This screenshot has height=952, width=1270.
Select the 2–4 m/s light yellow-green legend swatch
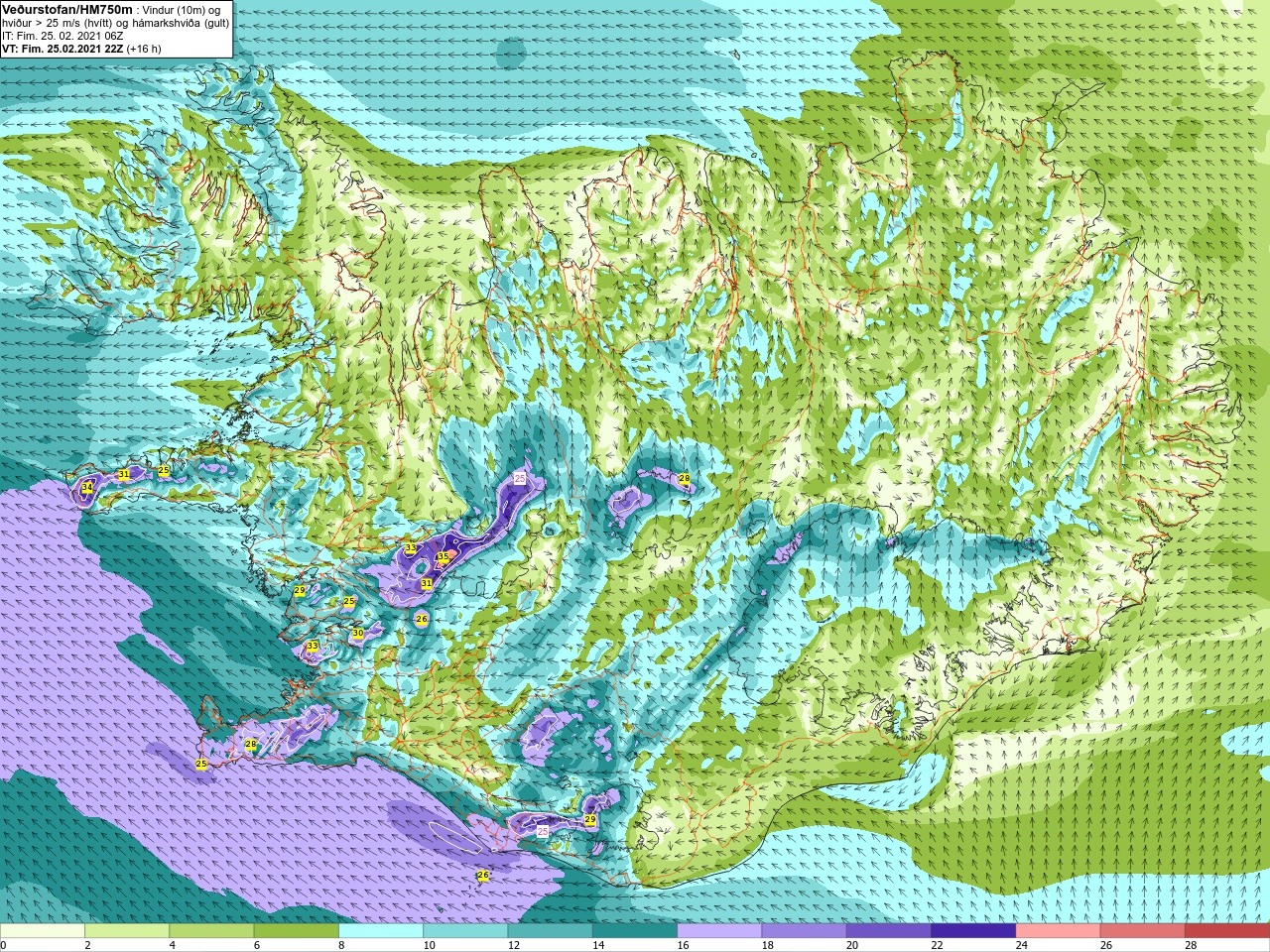click(127, 931)
